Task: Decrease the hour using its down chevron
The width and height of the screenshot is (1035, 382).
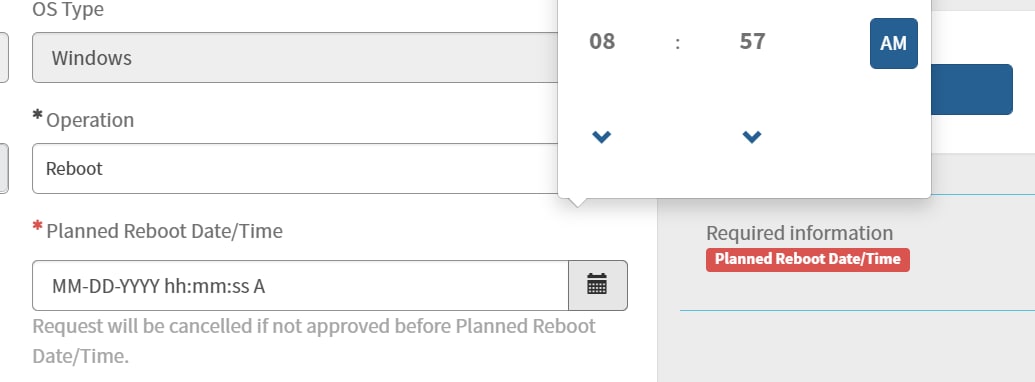Action: click(x=601, y=137)
